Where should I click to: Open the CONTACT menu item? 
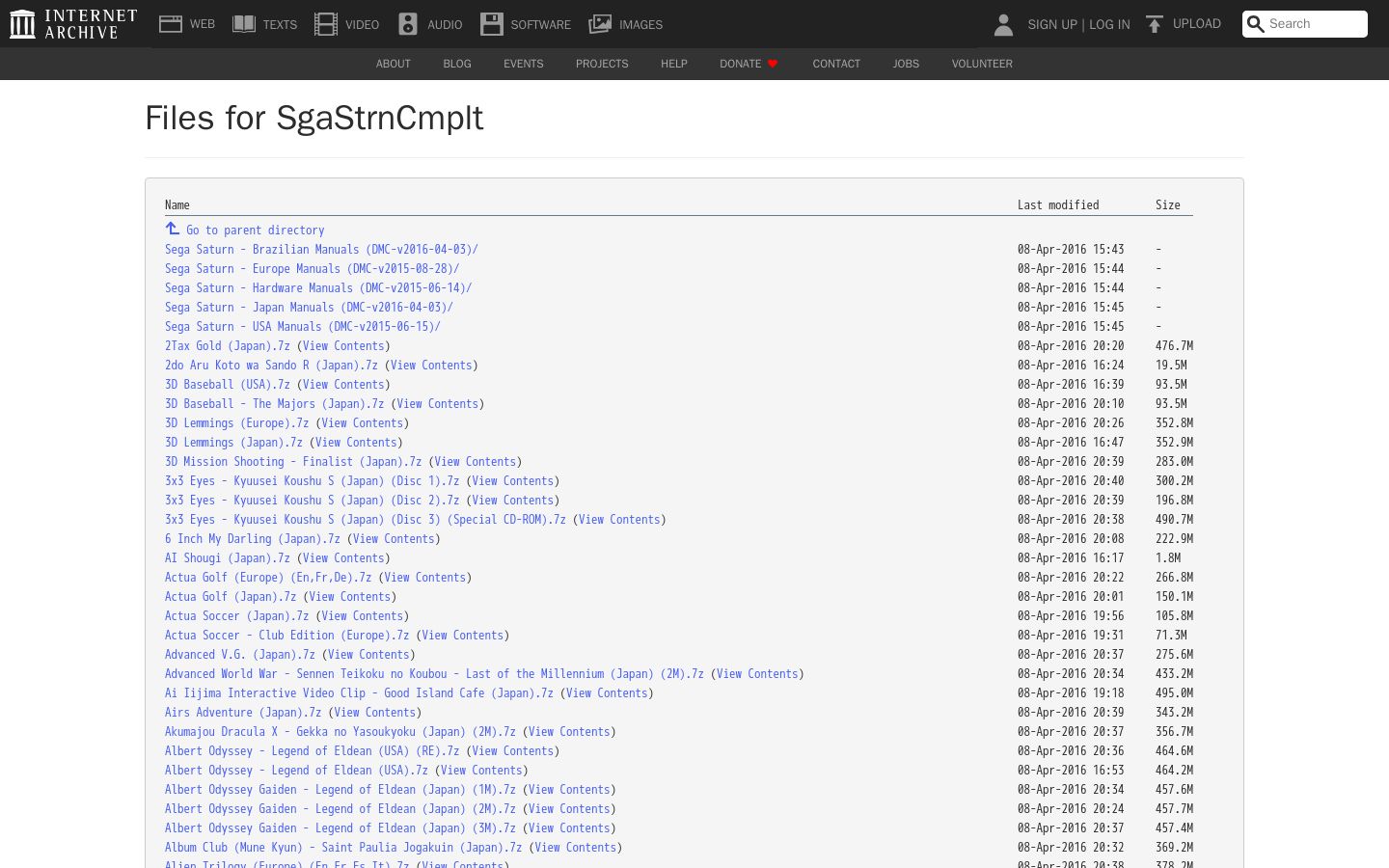(836, 64)
